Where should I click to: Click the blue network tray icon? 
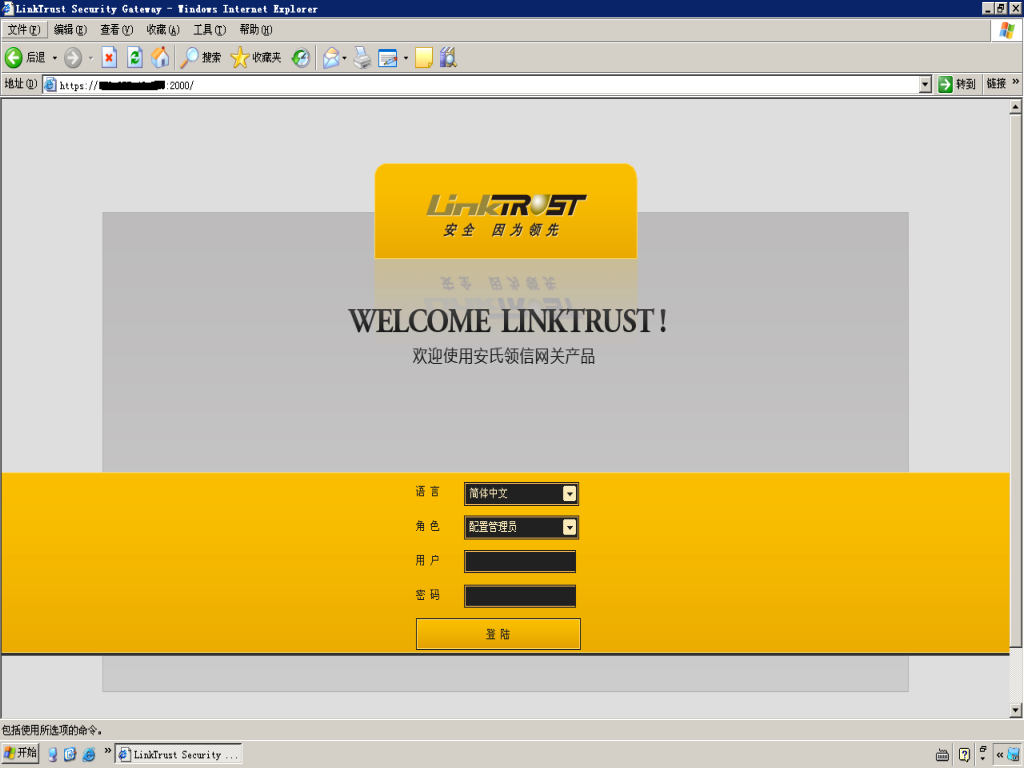coord(1014,755)
